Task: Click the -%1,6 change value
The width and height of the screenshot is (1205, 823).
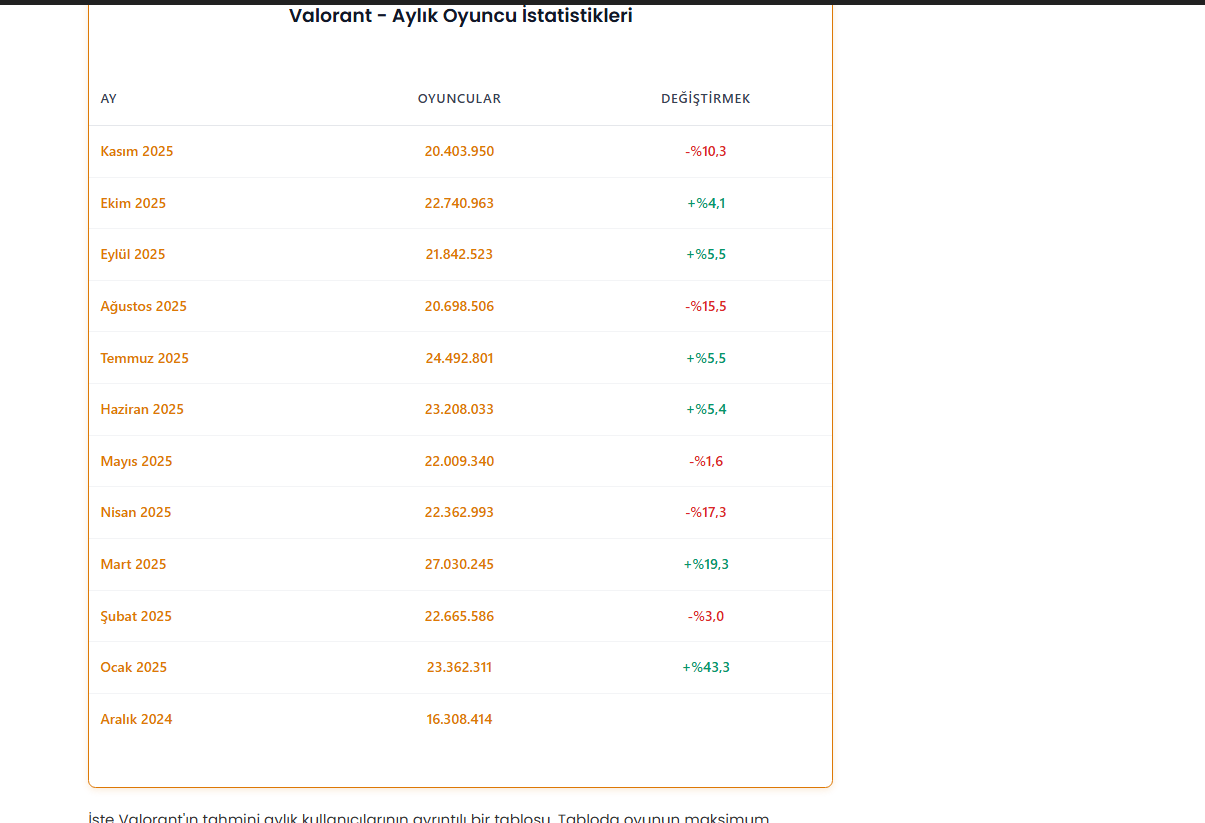Action: point(706,461)
